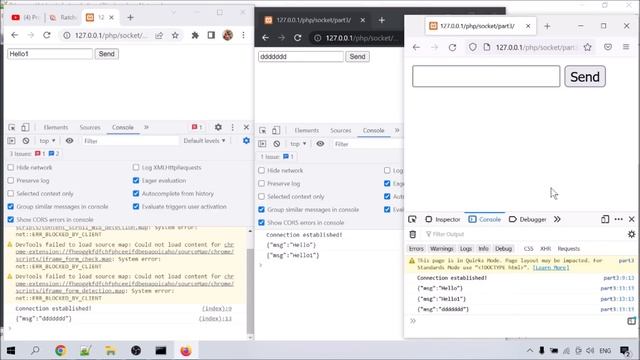Viewport: 640px width, 360px height.
Task: Select the Ratchet tab in left Chrome
Action: click(63, 18)
